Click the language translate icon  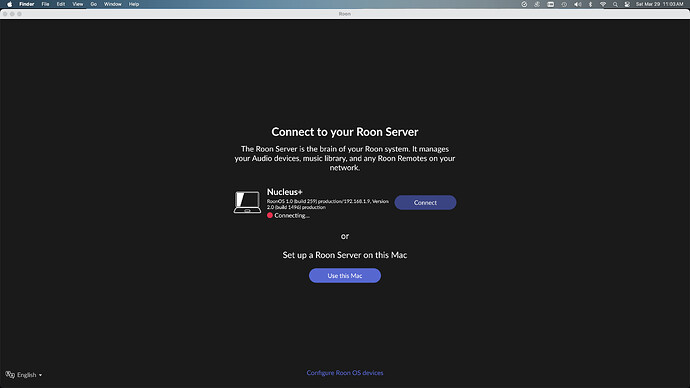pos(10,374)
